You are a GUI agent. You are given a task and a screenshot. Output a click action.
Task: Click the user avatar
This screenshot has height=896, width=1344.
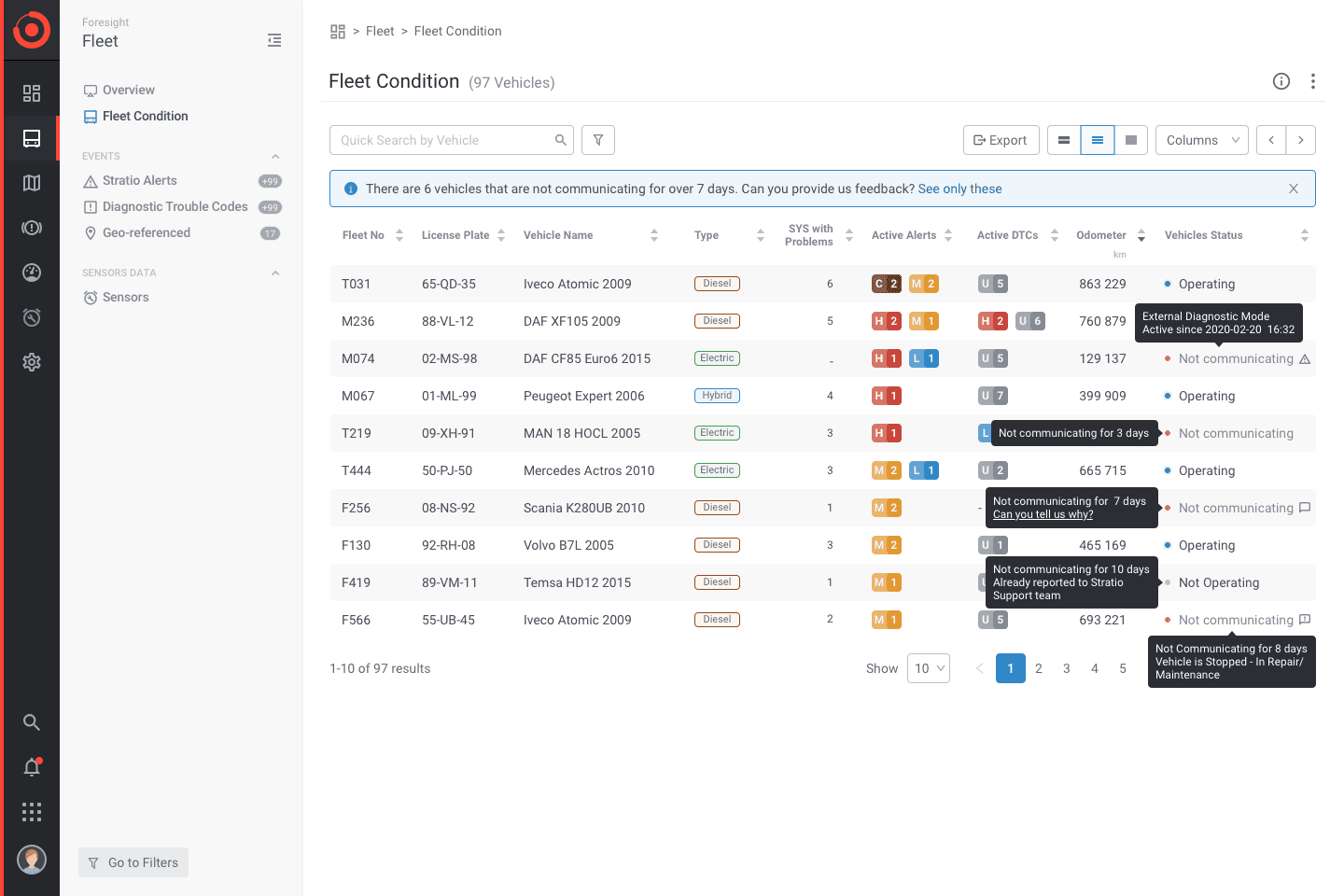pyautogui.click(x=32, y=860)
